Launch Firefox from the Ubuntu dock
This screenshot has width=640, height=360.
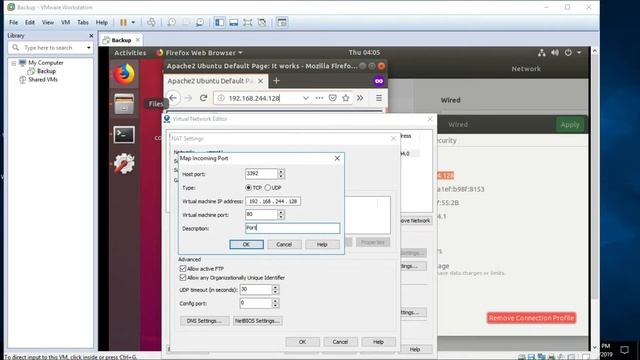(124, 74)
